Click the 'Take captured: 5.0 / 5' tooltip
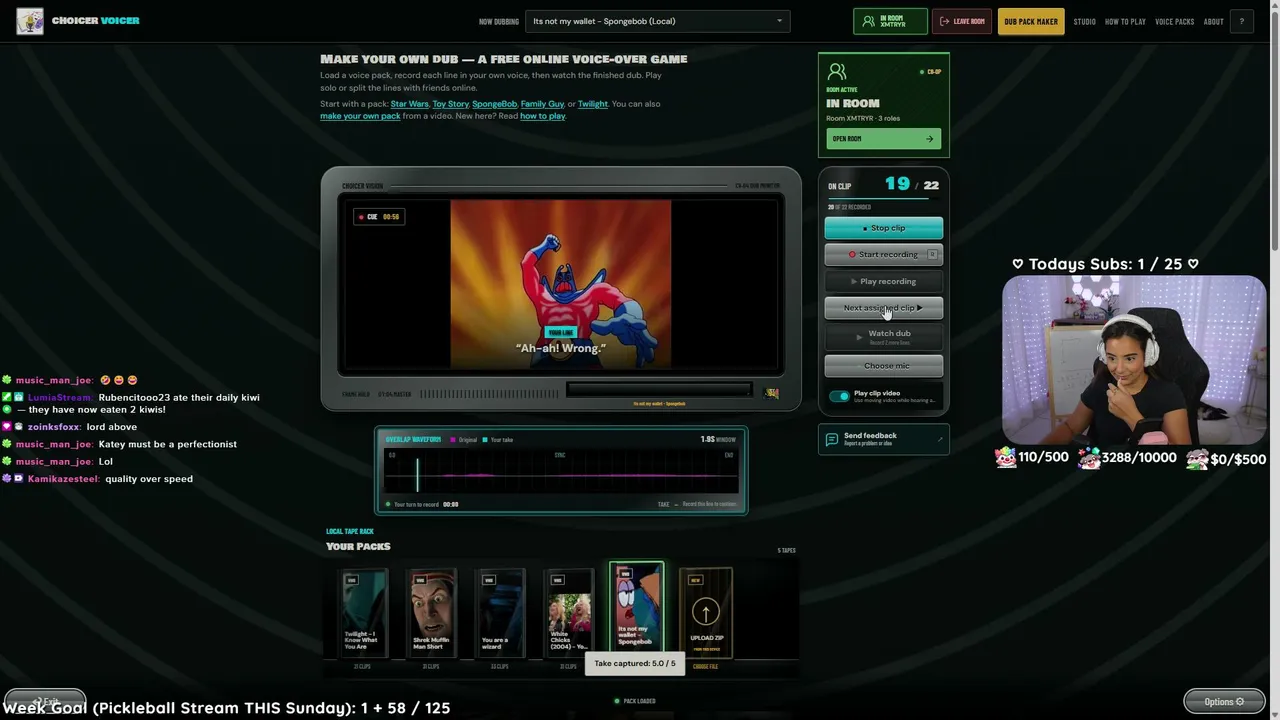1280x720 pixels. coord(635,664)
